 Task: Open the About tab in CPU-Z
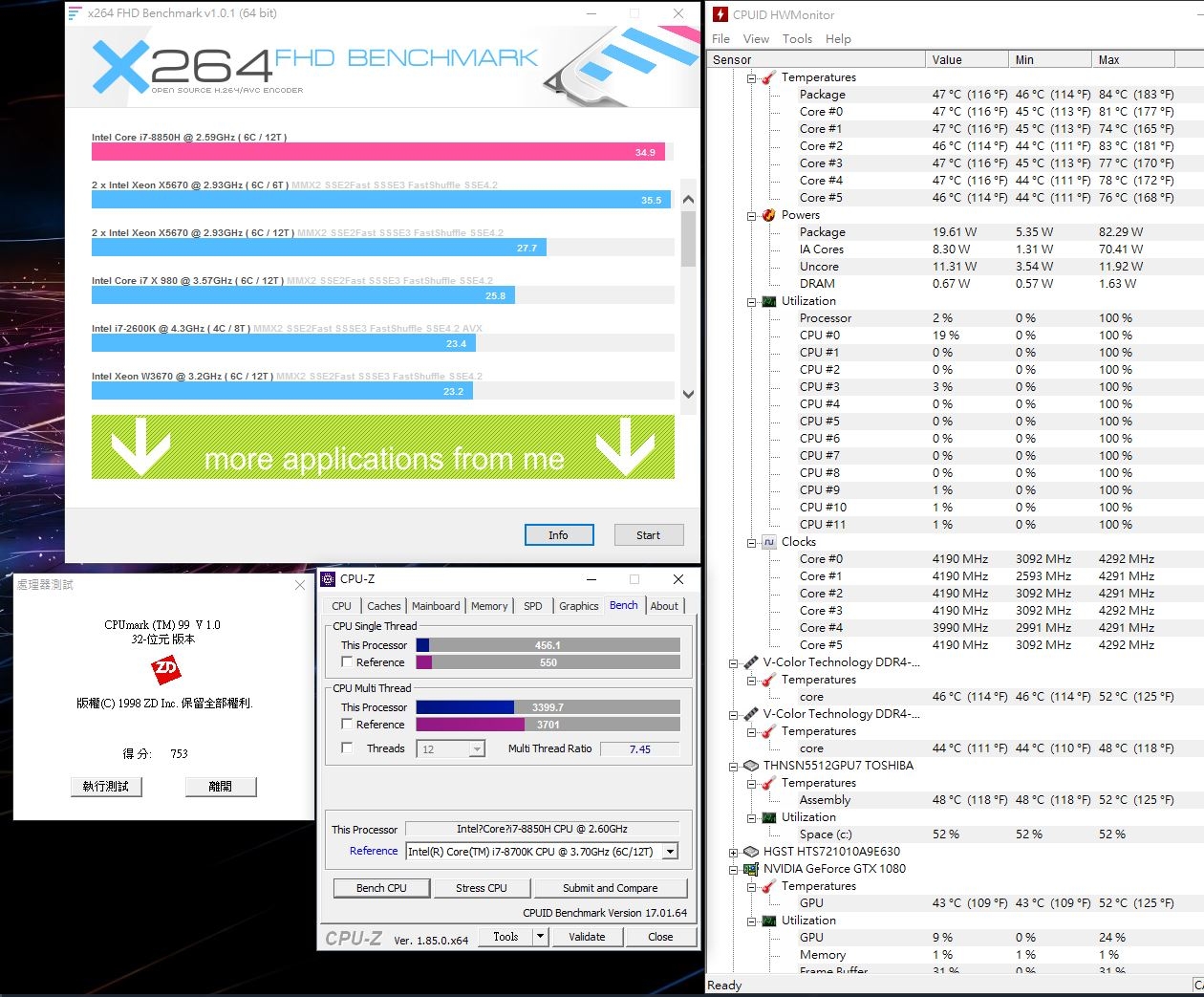coord(664,606)
